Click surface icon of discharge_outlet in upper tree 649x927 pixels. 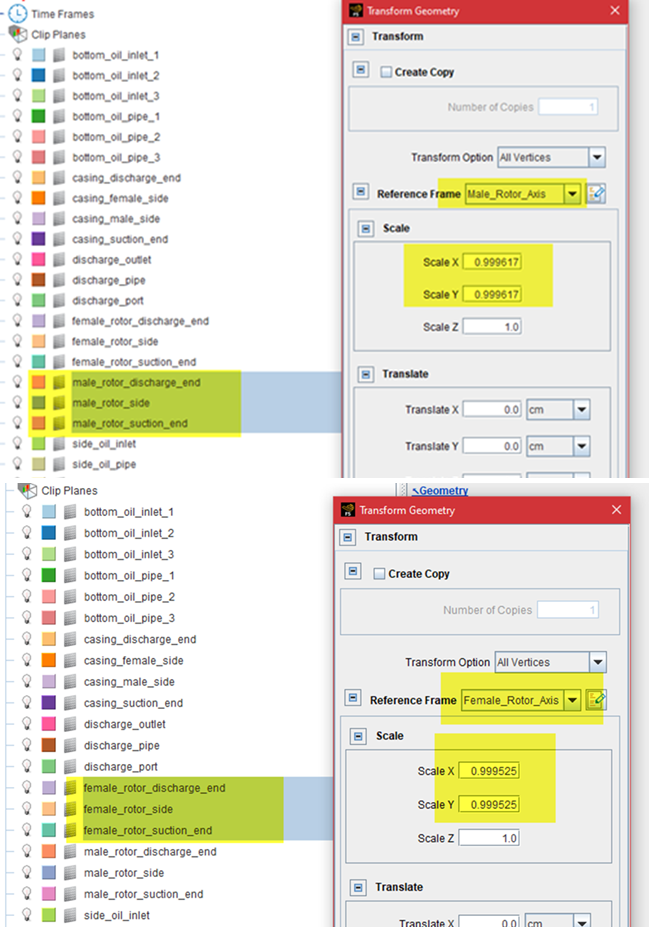pyautogui.click(x=59, y=260)
